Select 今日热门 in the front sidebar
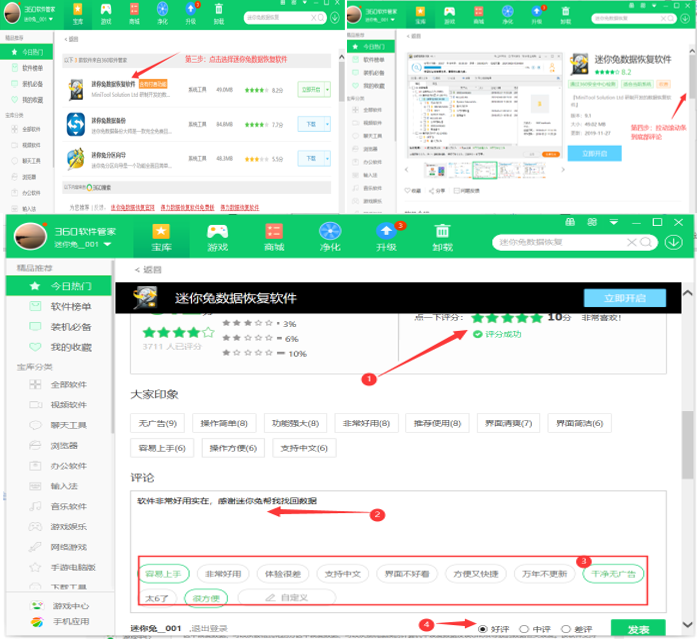699x639 pixels. point(58,286)
